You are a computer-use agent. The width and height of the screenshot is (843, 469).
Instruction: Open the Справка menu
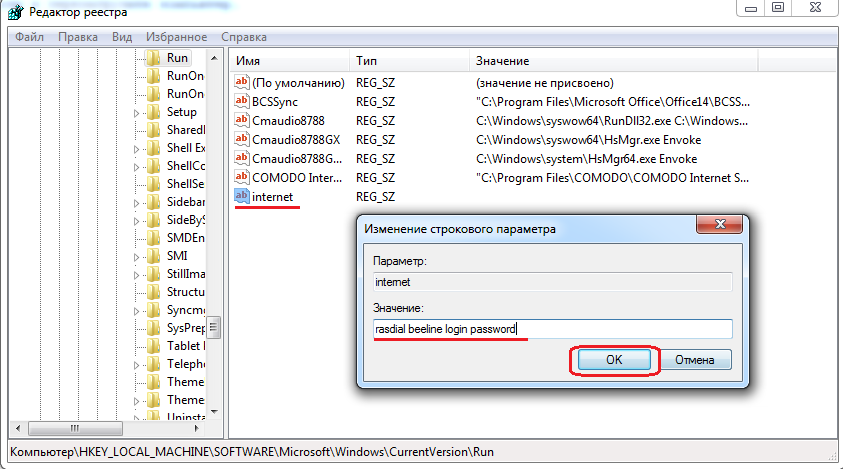(x=244, y=37)
